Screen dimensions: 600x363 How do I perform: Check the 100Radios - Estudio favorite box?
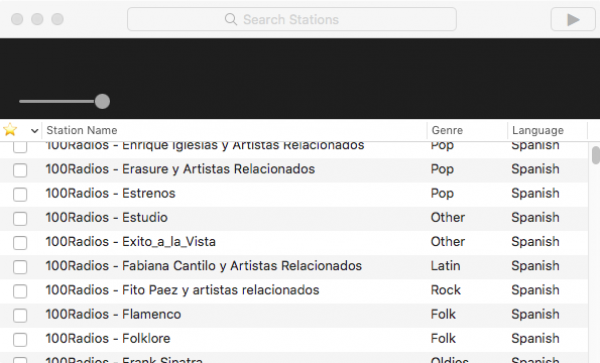pos(20,218)
